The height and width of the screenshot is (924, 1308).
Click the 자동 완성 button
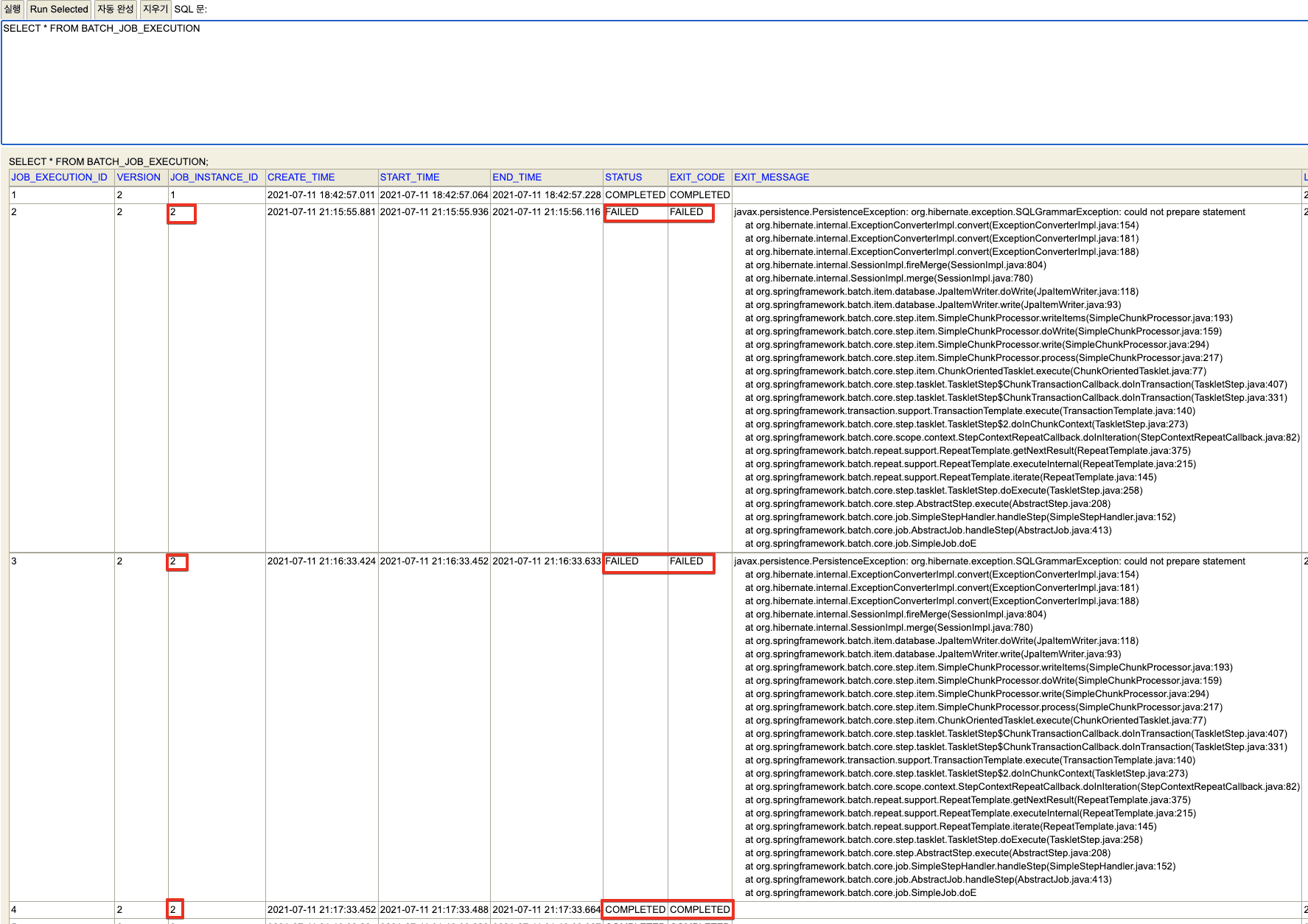point(116,9)
